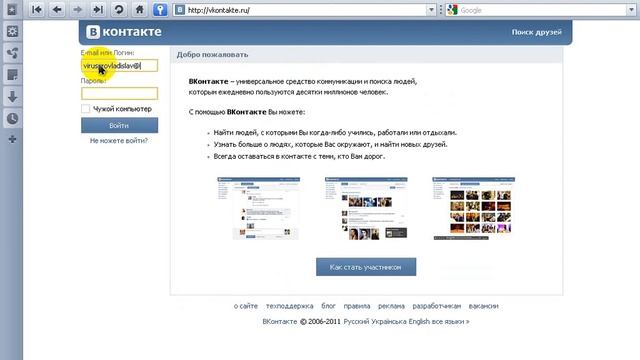640x360 pixels.
Task: Open the блог footer link
Action: point(328,306)
